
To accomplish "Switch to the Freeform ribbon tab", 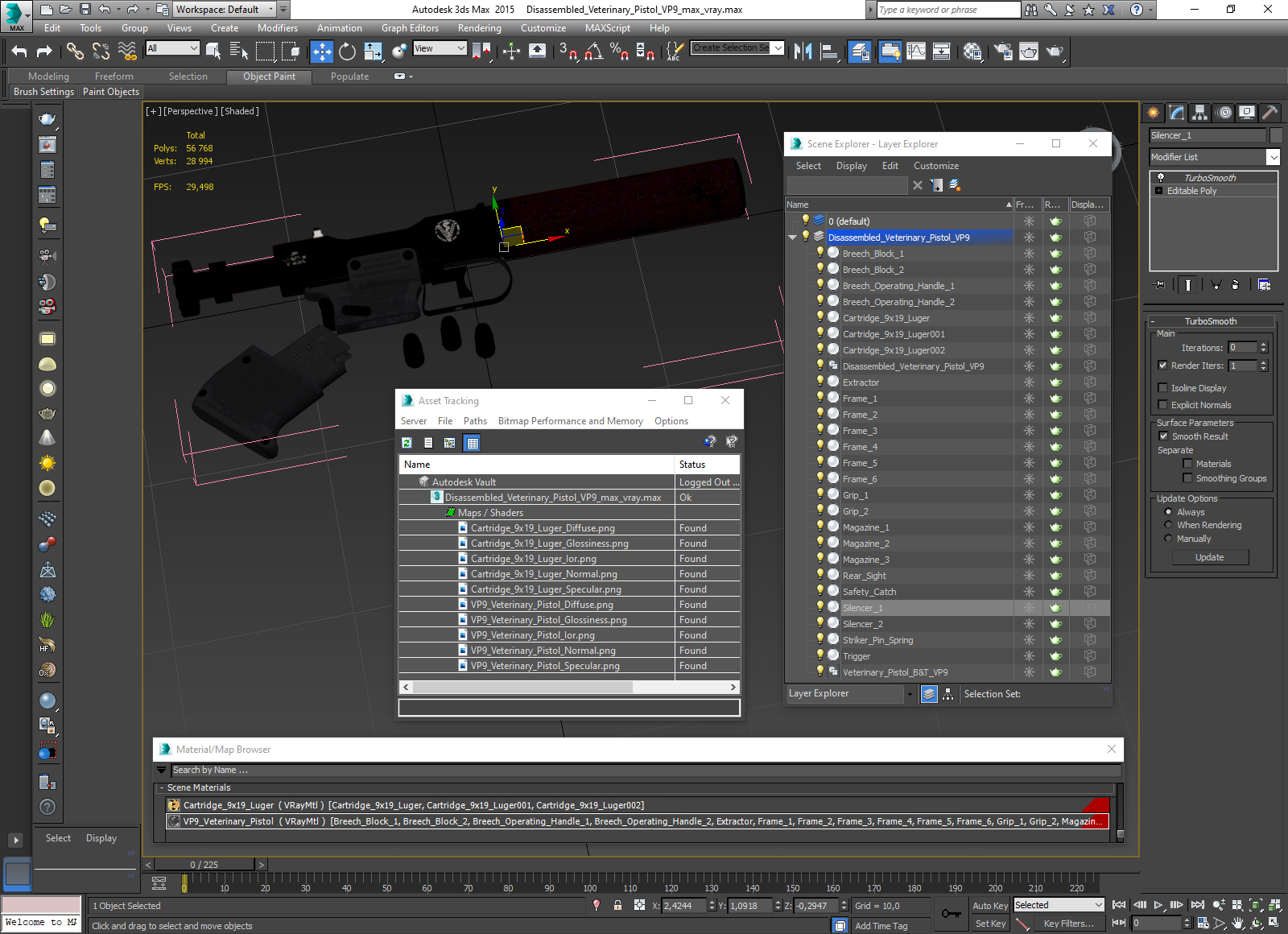I will (114, 76).
